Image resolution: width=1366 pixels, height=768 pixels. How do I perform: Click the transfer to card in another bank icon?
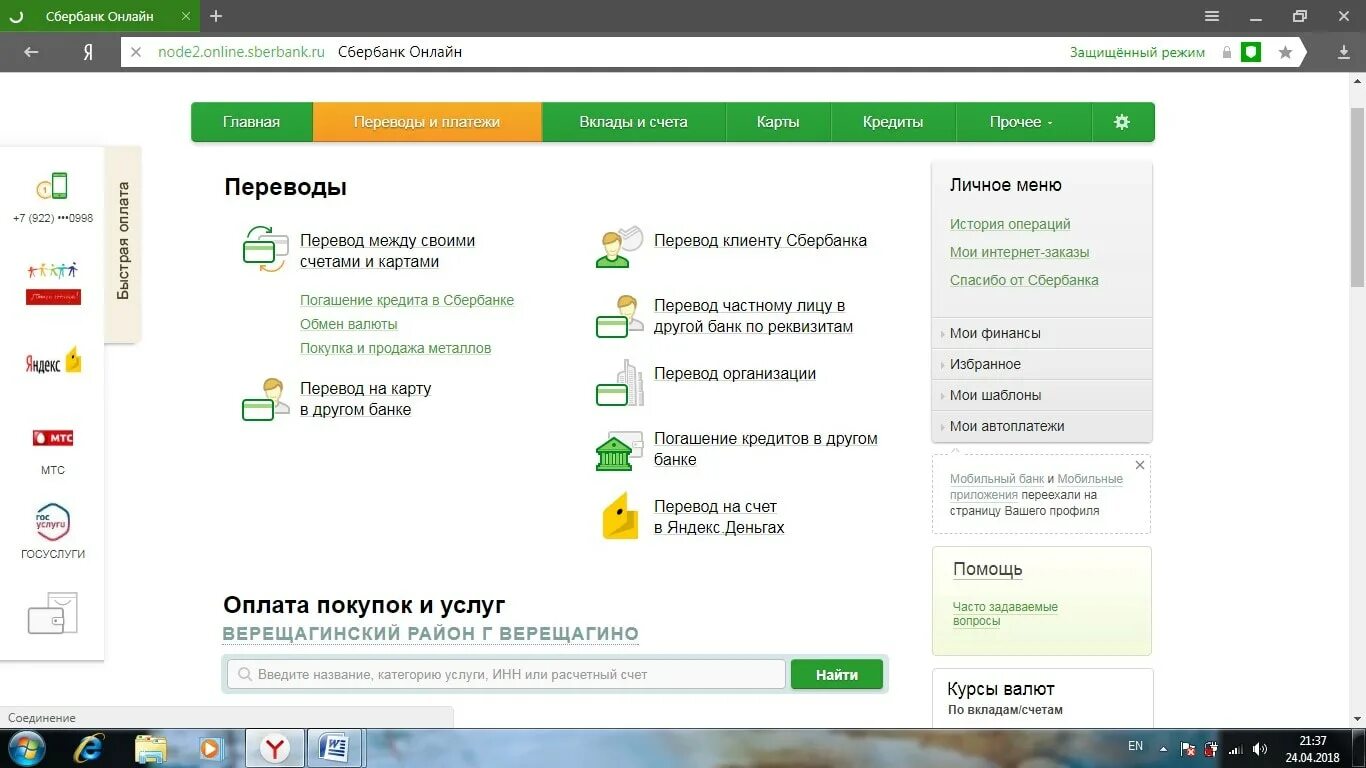pos(266,399)
